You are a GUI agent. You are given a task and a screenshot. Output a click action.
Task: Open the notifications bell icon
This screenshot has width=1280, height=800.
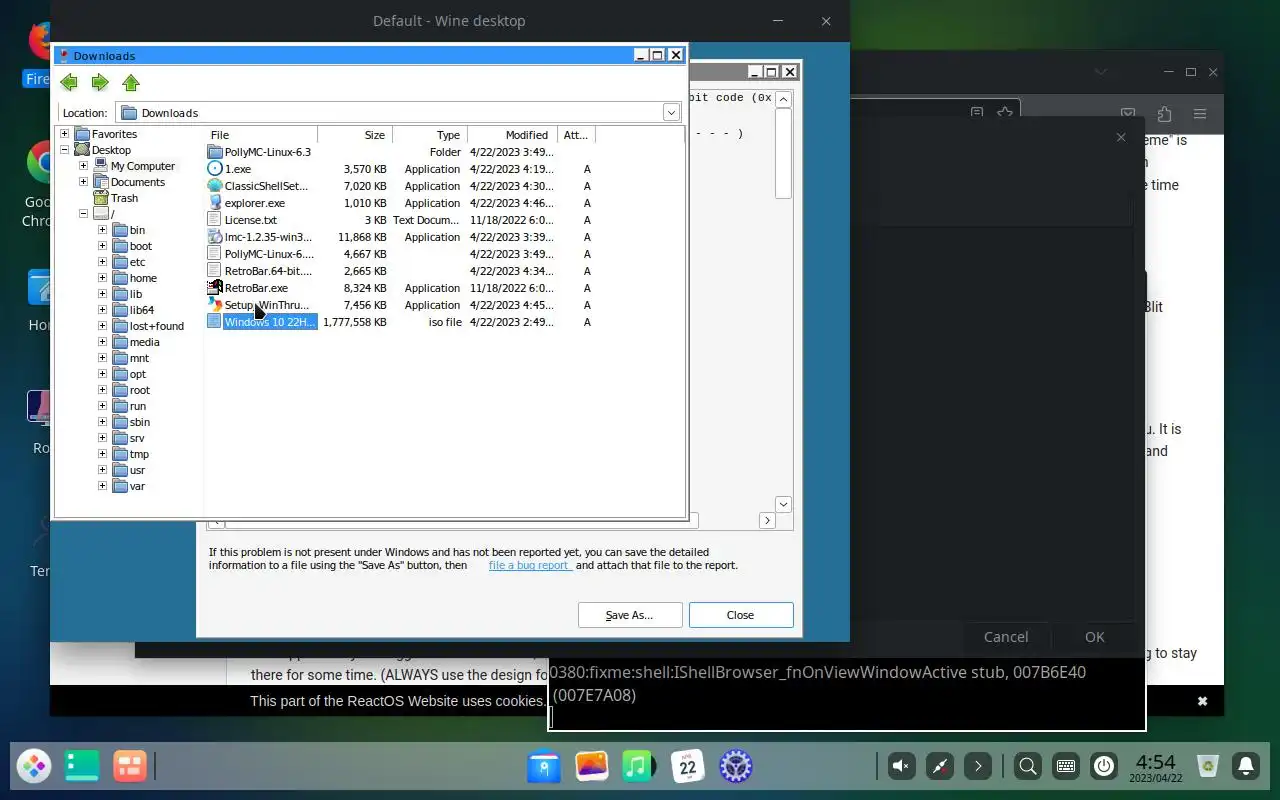coord(1246,766)
